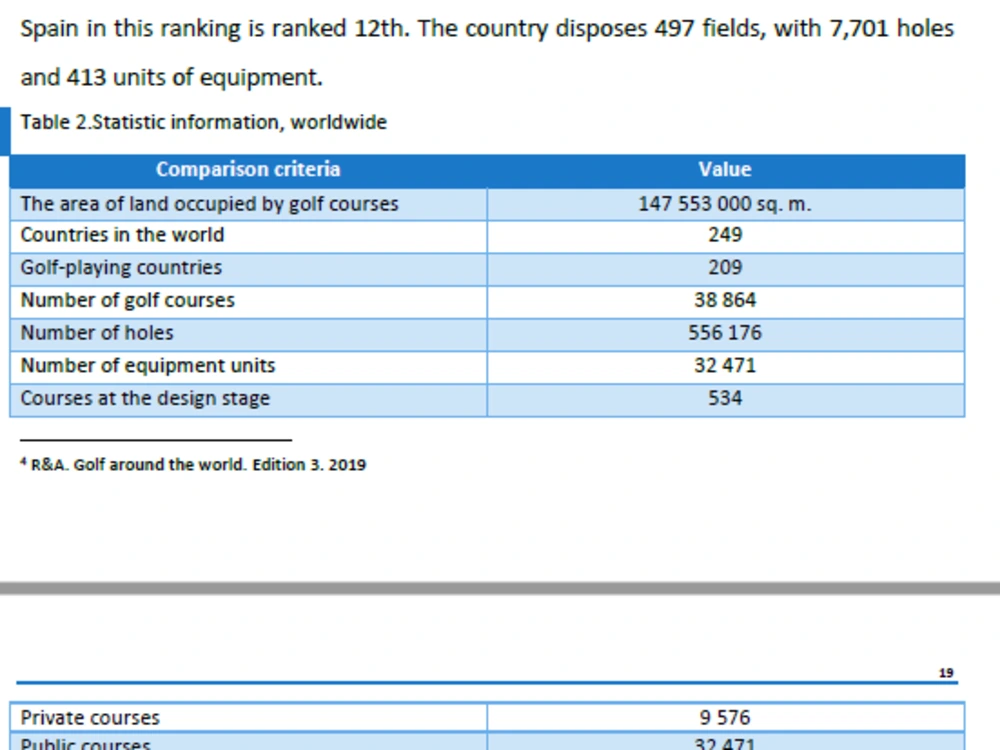Click '32 471' in Public courses row
Viewport: 1000px width, 750px height.
[725, 744]
